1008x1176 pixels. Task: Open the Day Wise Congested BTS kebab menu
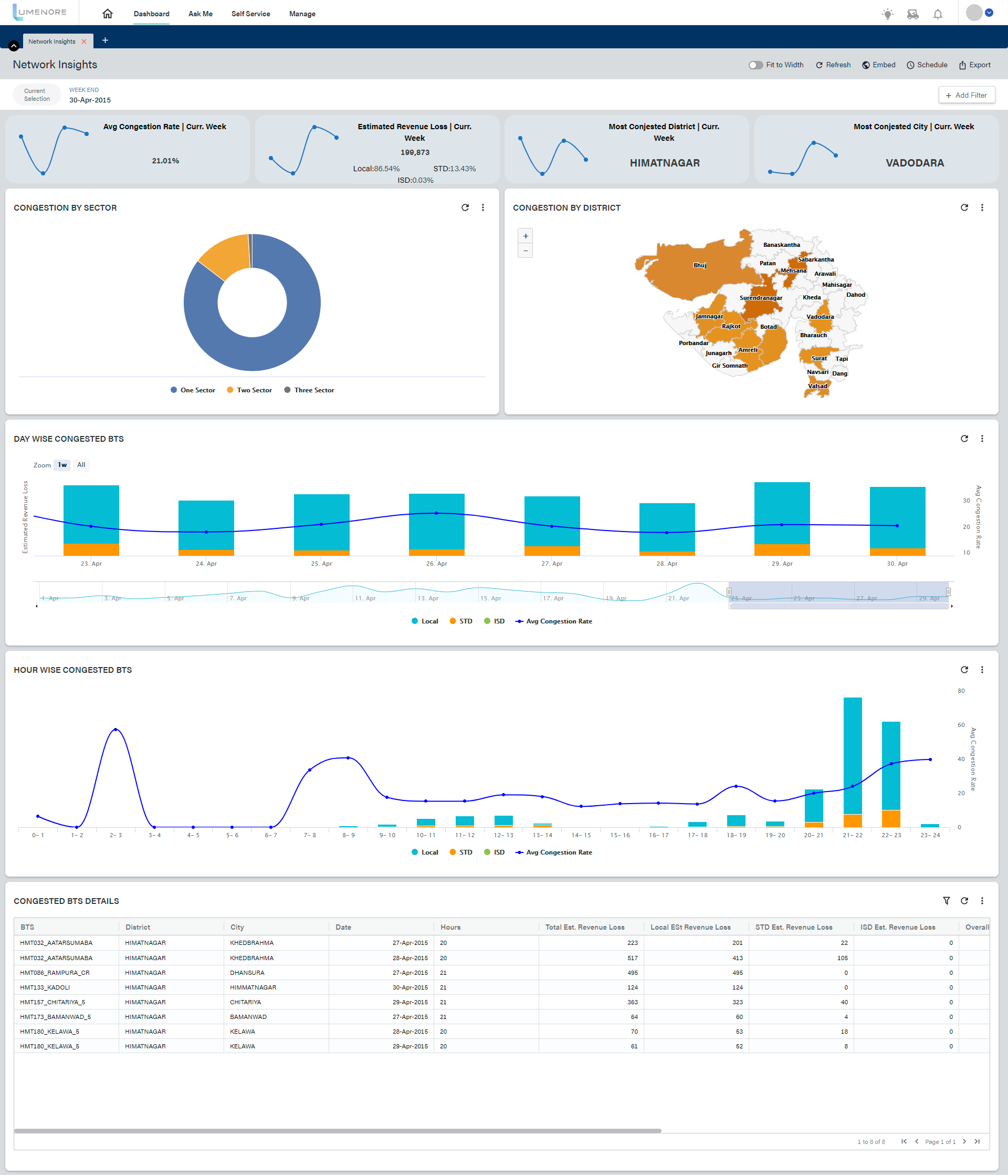click(x=982, y=439)
